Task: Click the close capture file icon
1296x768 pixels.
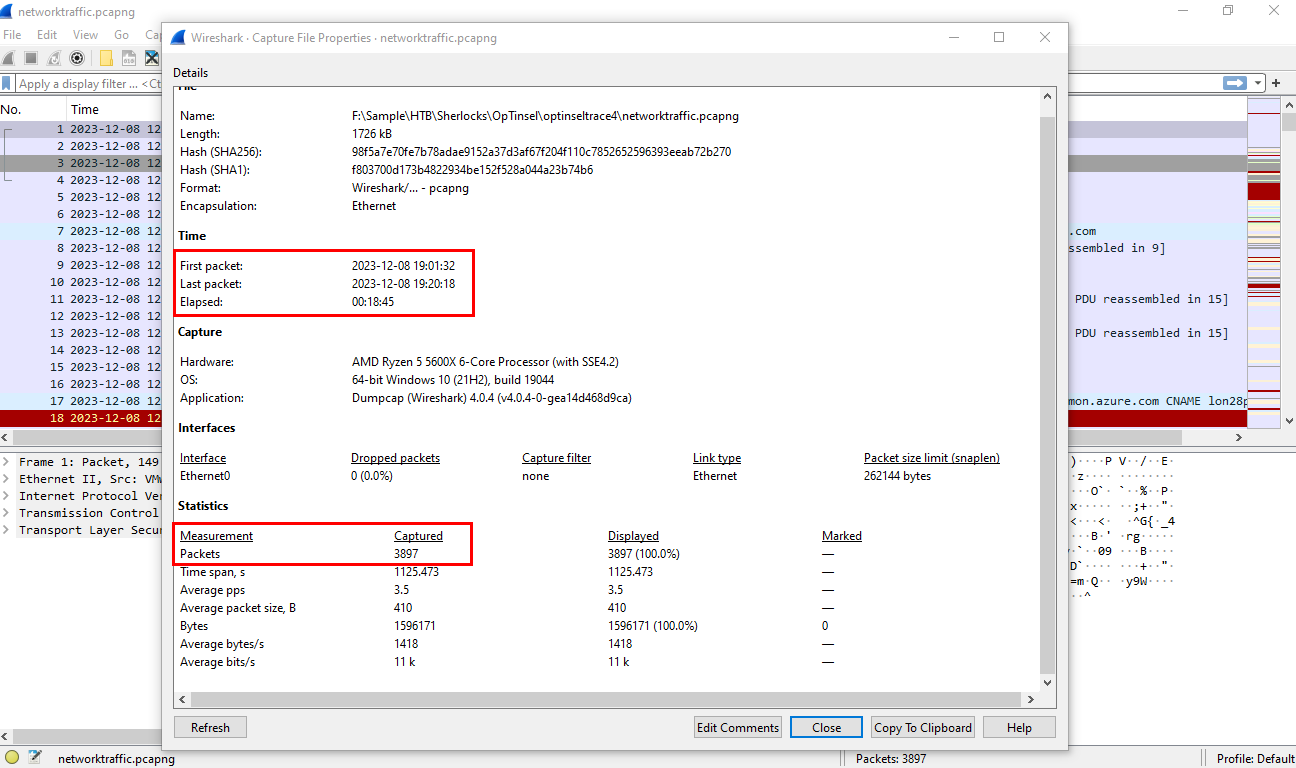Action: pos(152,58)
